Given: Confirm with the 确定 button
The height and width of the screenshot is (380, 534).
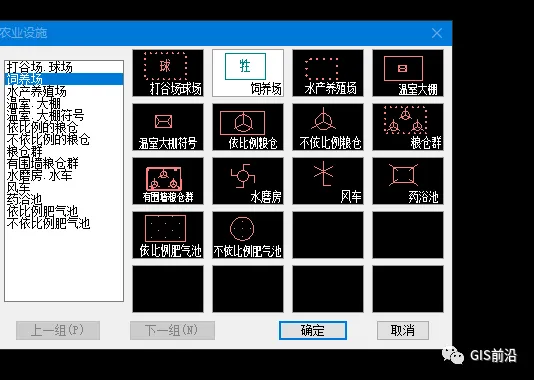Looking at the screenshot, I should [313, 330].
